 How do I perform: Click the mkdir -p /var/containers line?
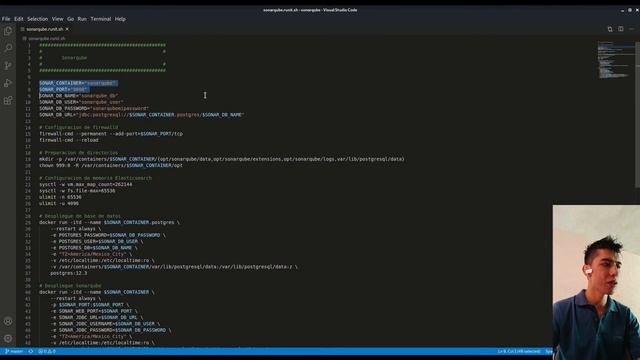tap(222, 159)
